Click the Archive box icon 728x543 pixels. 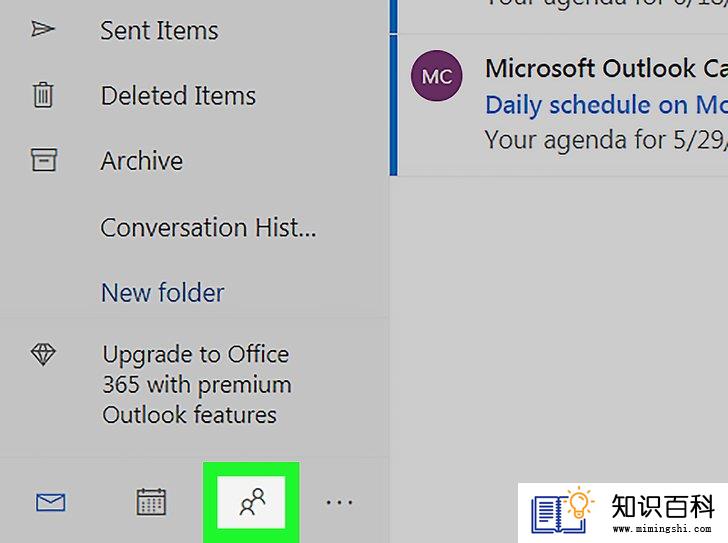tap(44, 160)
